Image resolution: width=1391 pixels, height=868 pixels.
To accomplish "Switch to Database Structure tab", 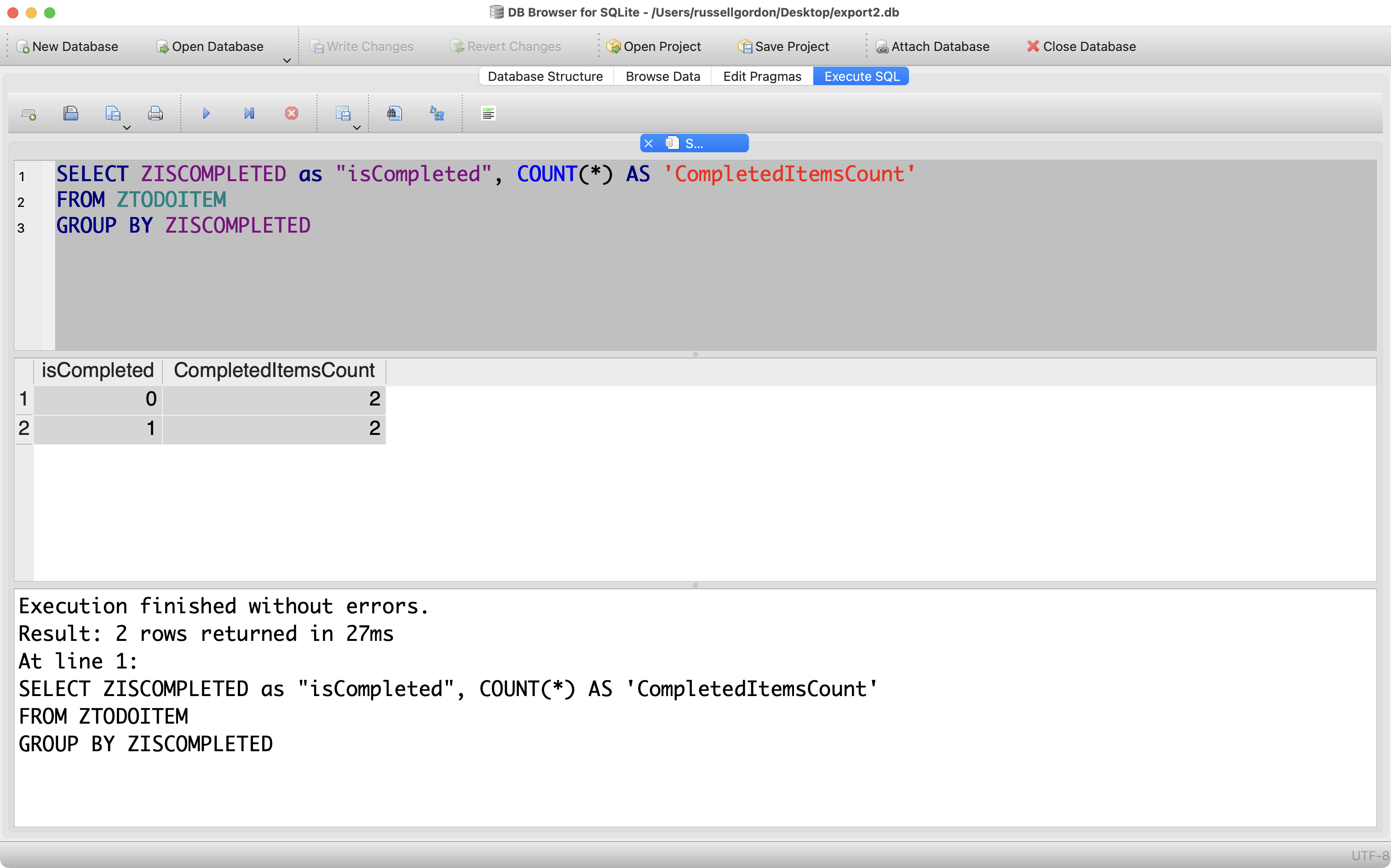I will pyautogui.click(x=545, y=76).
